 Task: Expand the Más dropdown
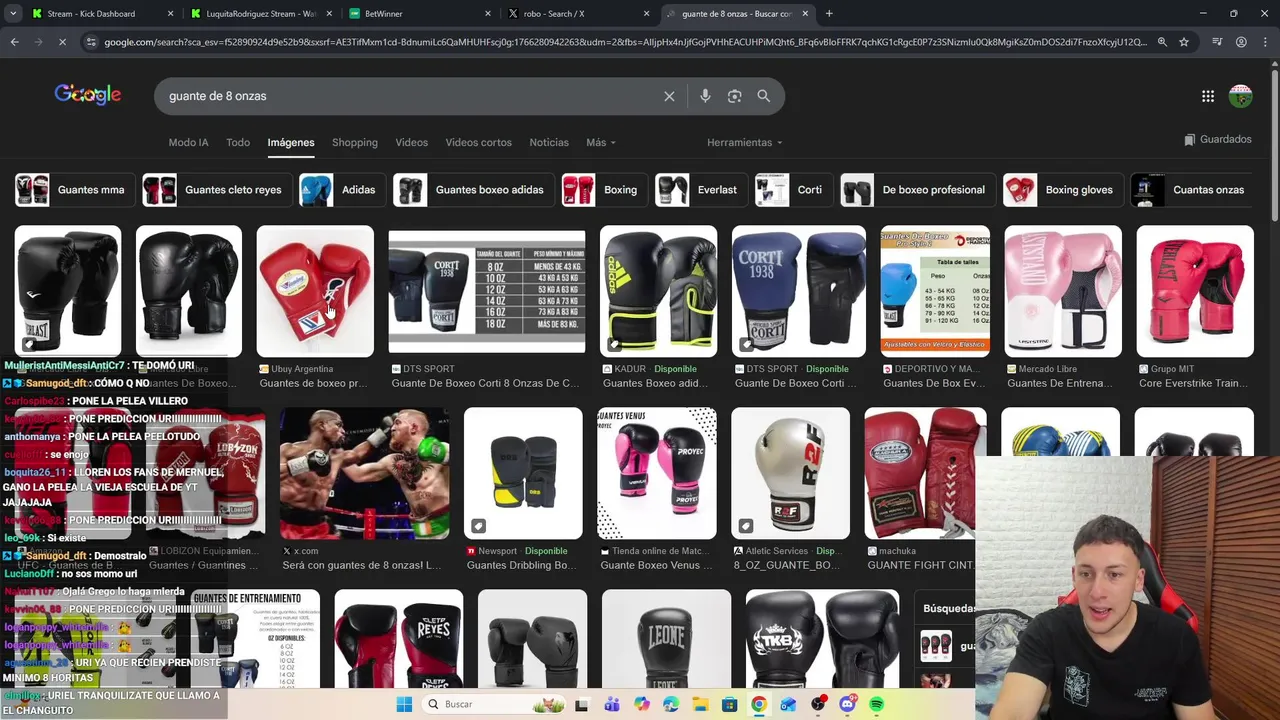click(x=601, y=142)
